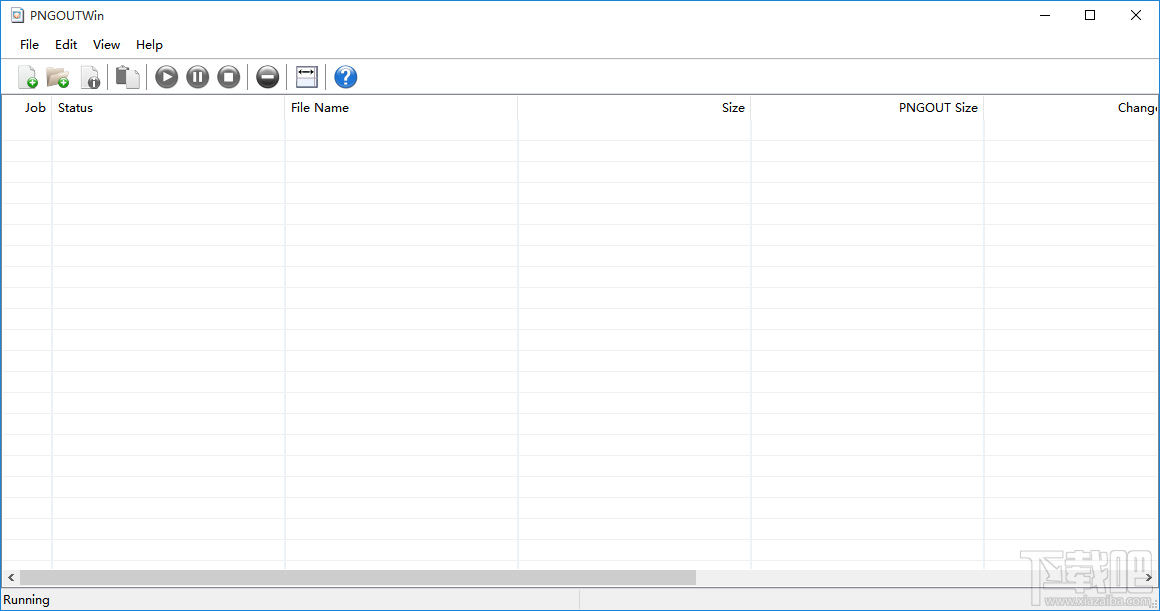Viewport: 1160px width, 611px height.
Task: Sort by the File Name column header
Action: pos(402,108)
